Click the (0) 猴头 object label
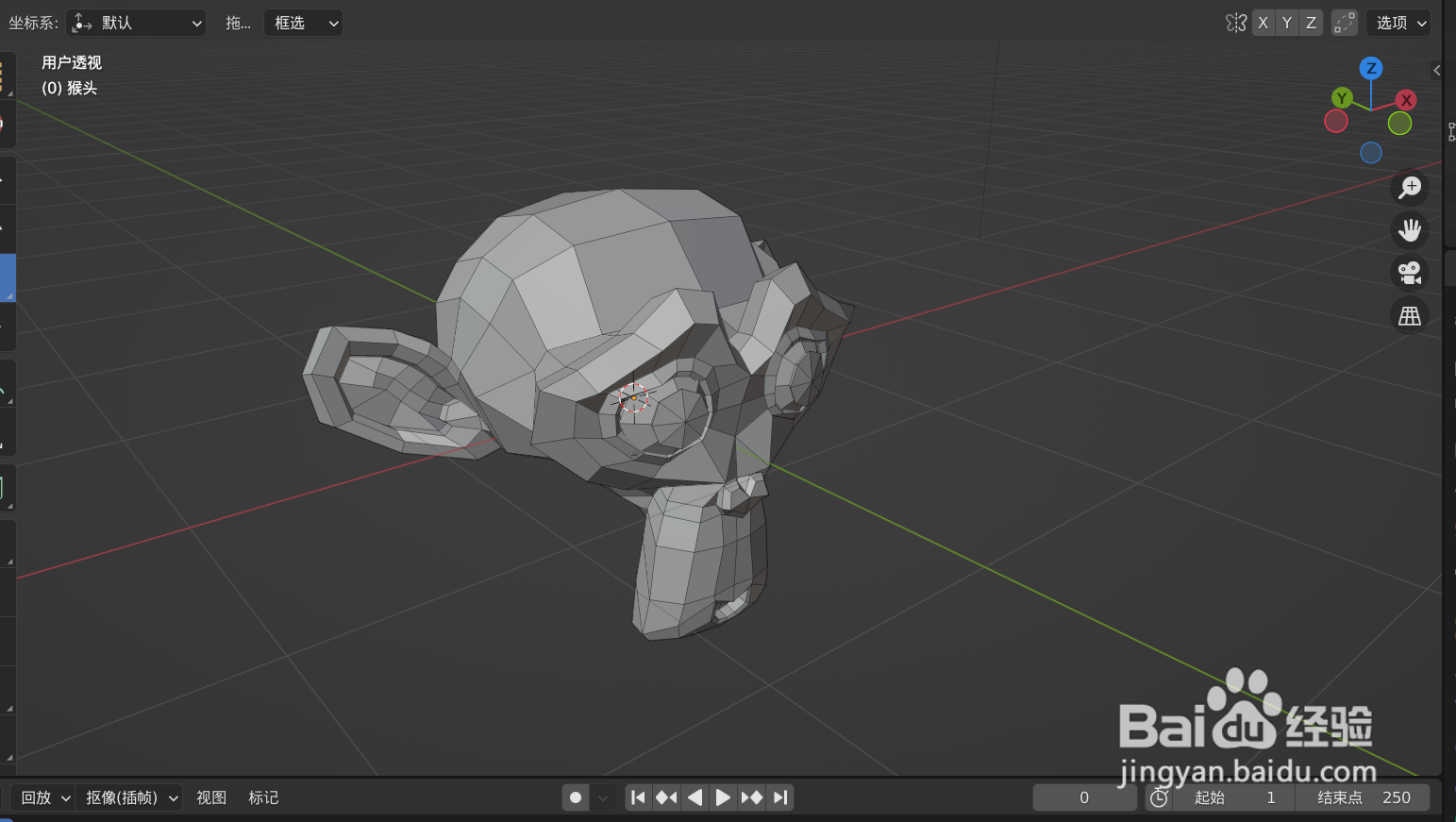Screen dimensions: 1456x822 70,88
